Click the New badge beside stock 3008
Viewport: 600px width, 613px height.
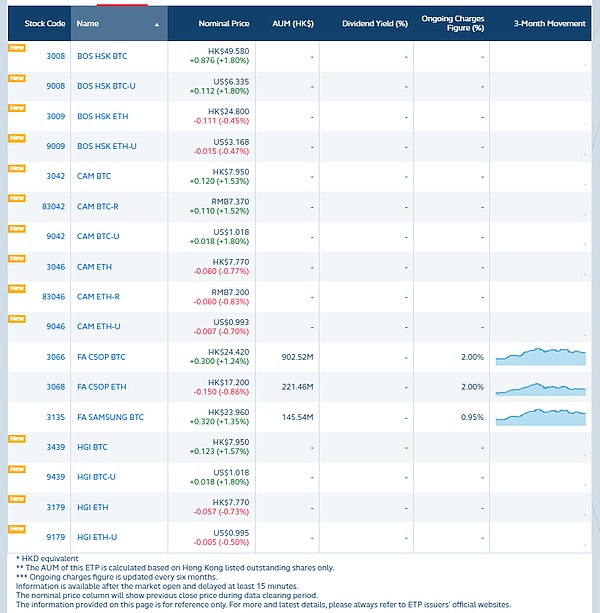(16, 47)
